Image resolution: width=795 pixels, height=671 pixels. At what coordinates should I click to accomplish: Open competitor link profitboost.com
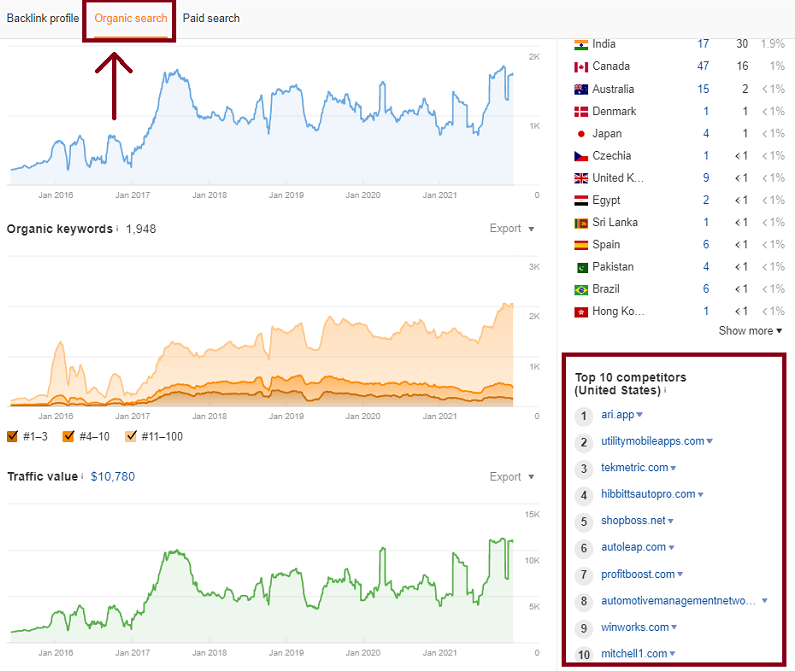(638, 574)
